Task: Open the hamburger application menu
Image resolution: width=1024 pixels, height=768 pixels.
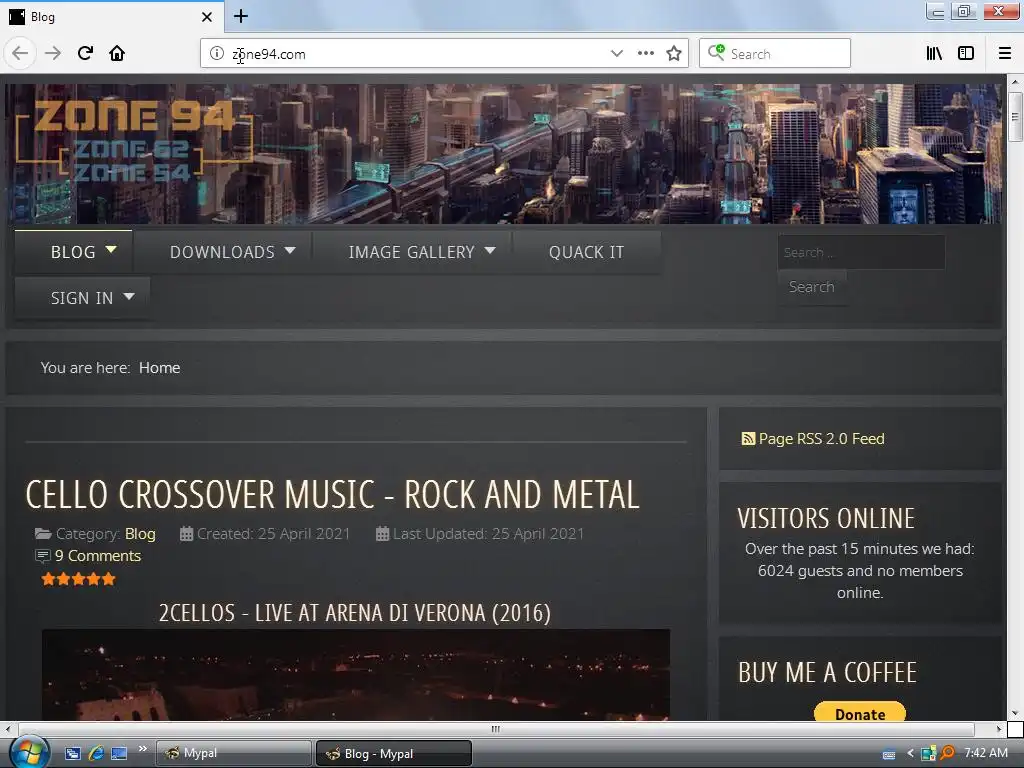Action: coord(1005,54)
